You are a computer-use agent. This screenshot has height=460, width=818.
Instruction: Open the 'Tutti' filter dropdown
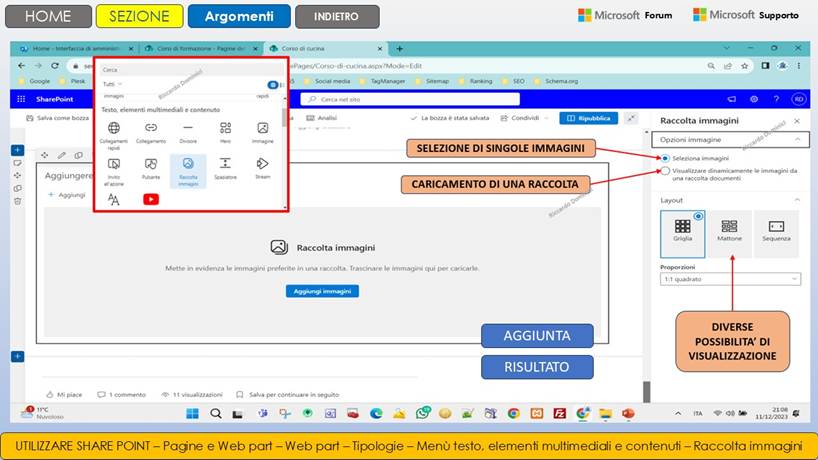click(112, 84)
